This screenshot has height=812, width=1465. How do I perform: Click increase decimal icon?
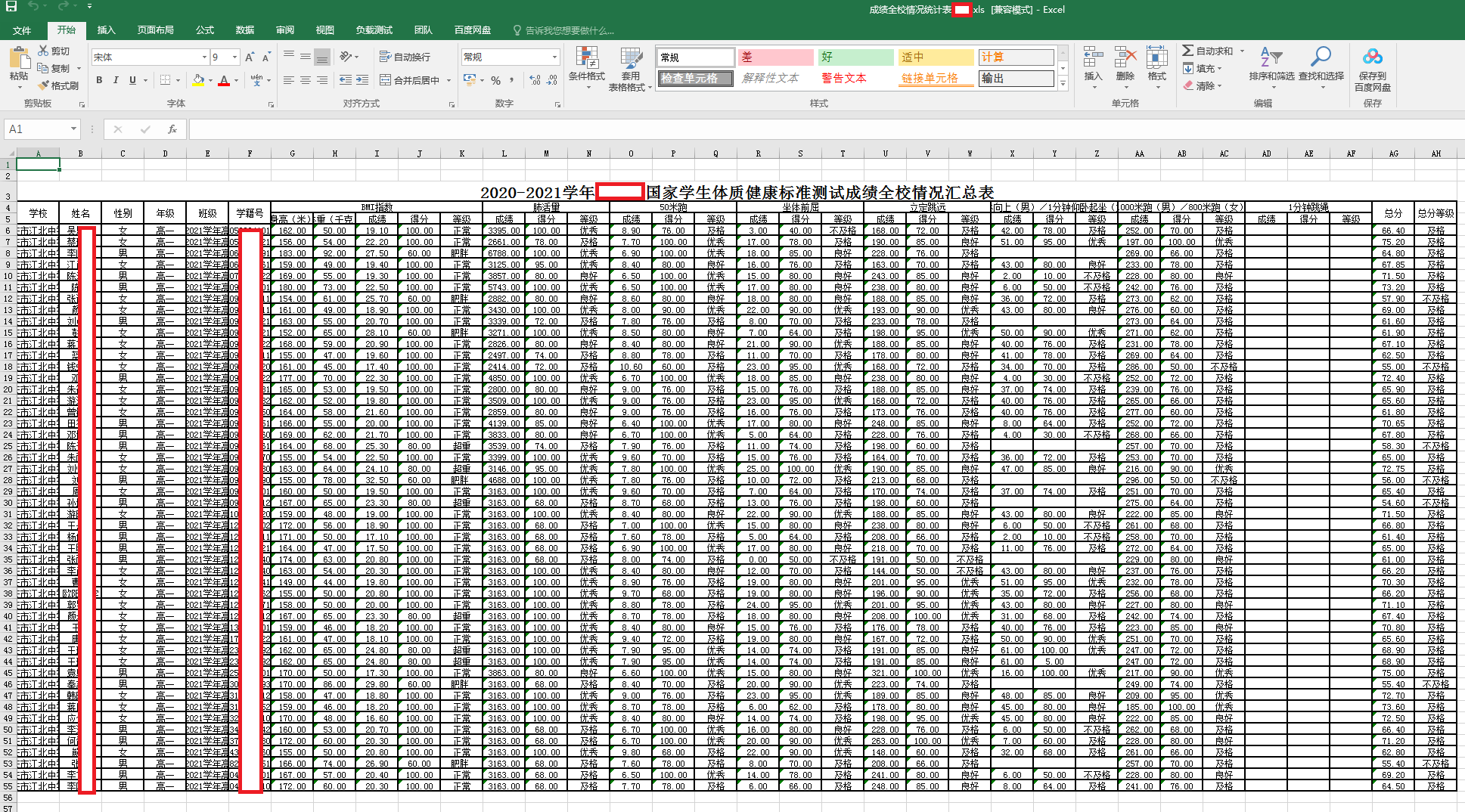tap(535, 80)
